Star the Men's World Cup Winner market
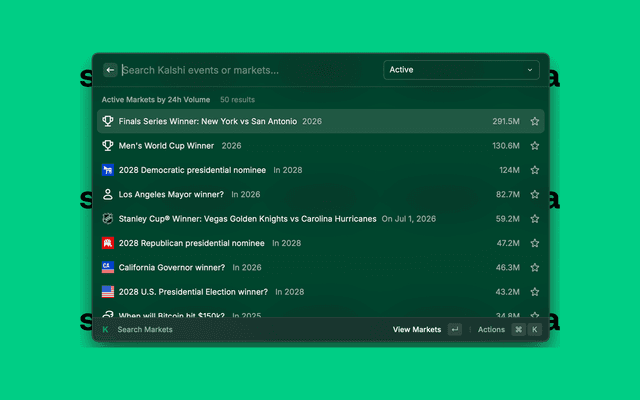 click(535, 146)
